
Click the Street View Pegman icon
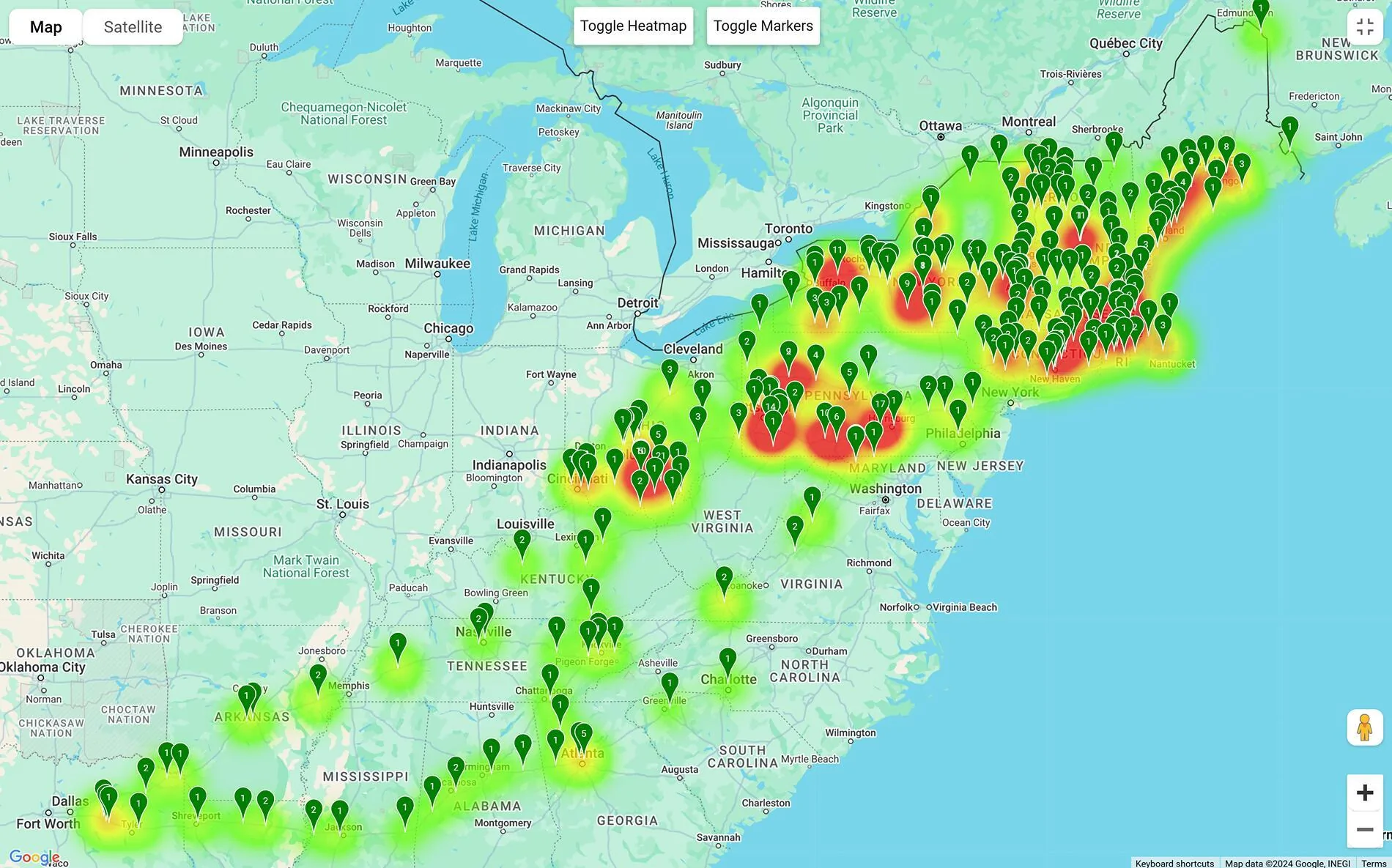click(x=1364, y=727)
